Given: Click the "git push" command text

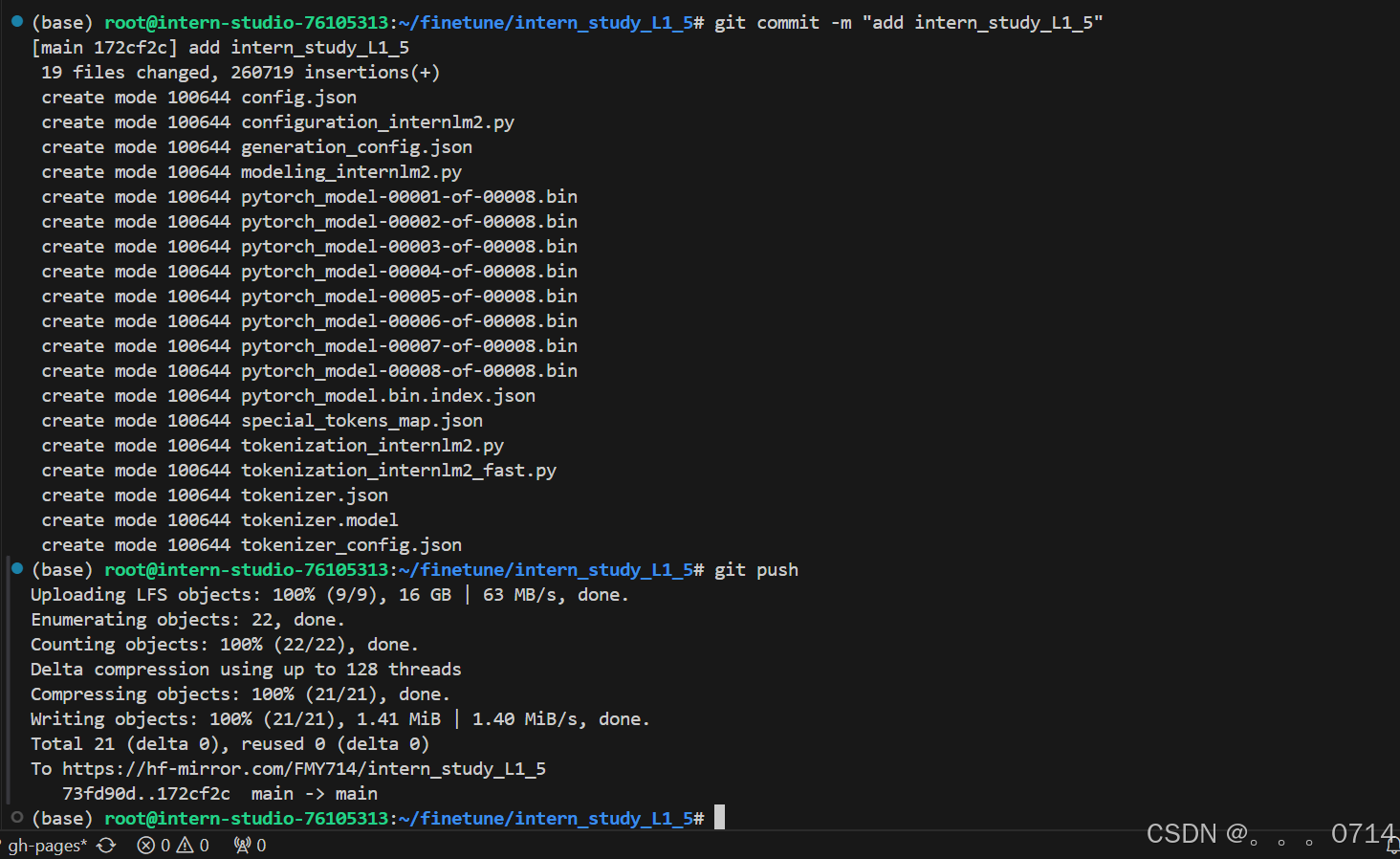Looking at the screenshot, I should point(756,569).
